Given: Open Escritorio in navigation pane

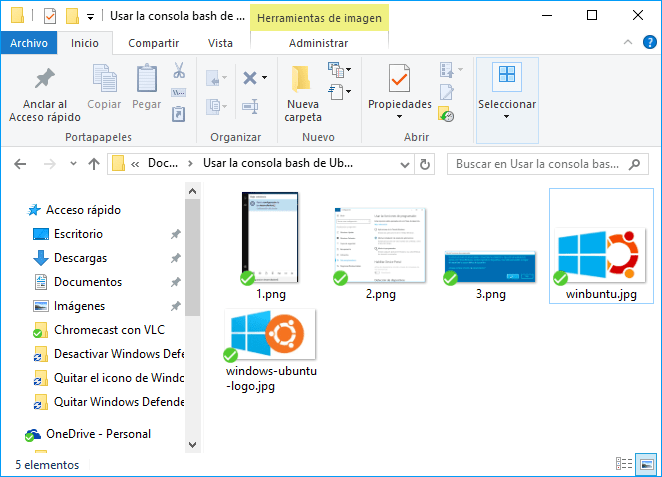Looking at the screenshot, I should pos(78,234).
